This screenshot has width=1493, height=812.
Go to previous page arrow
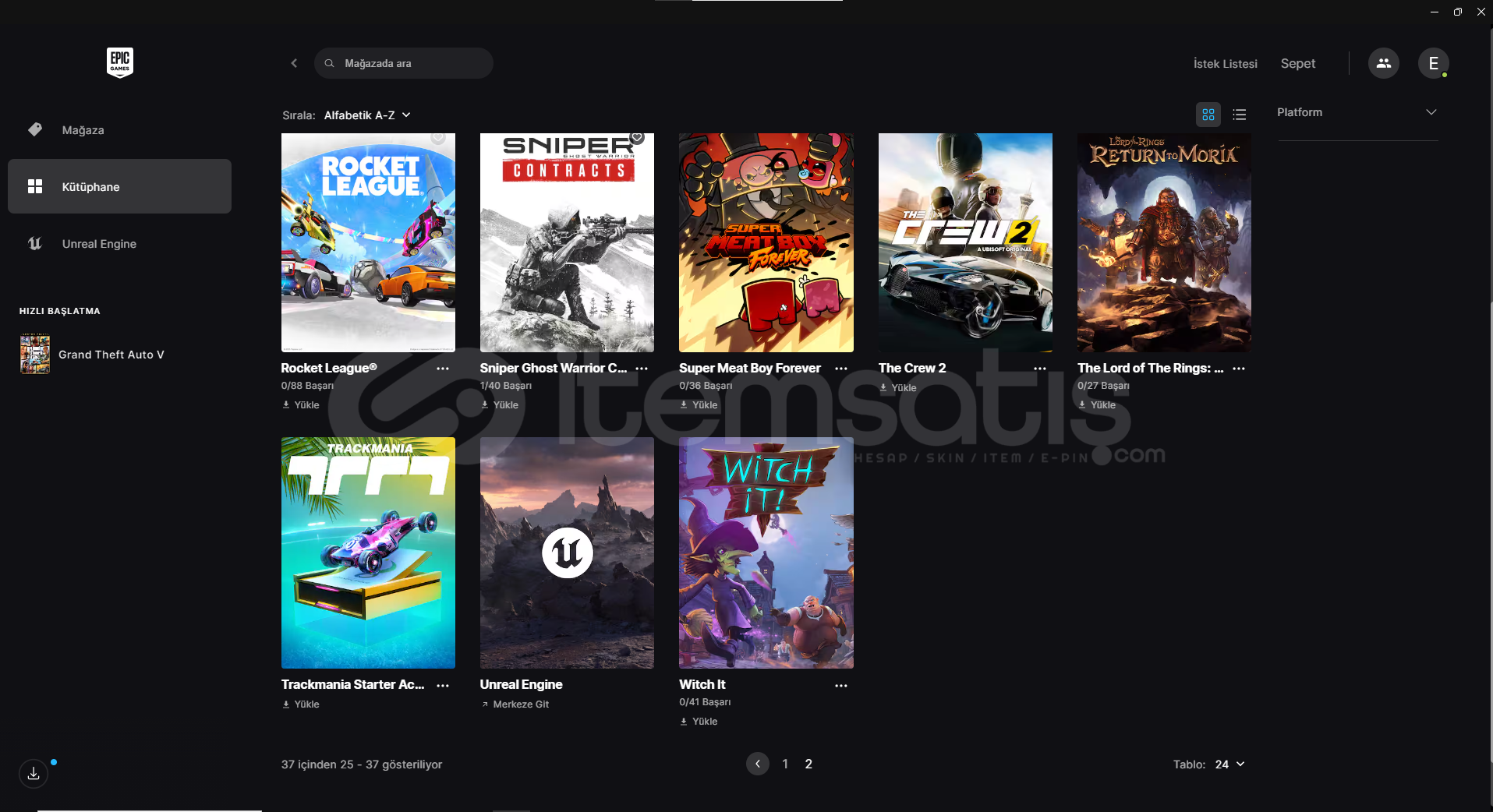pyautogui.click(x=757, y=764)
